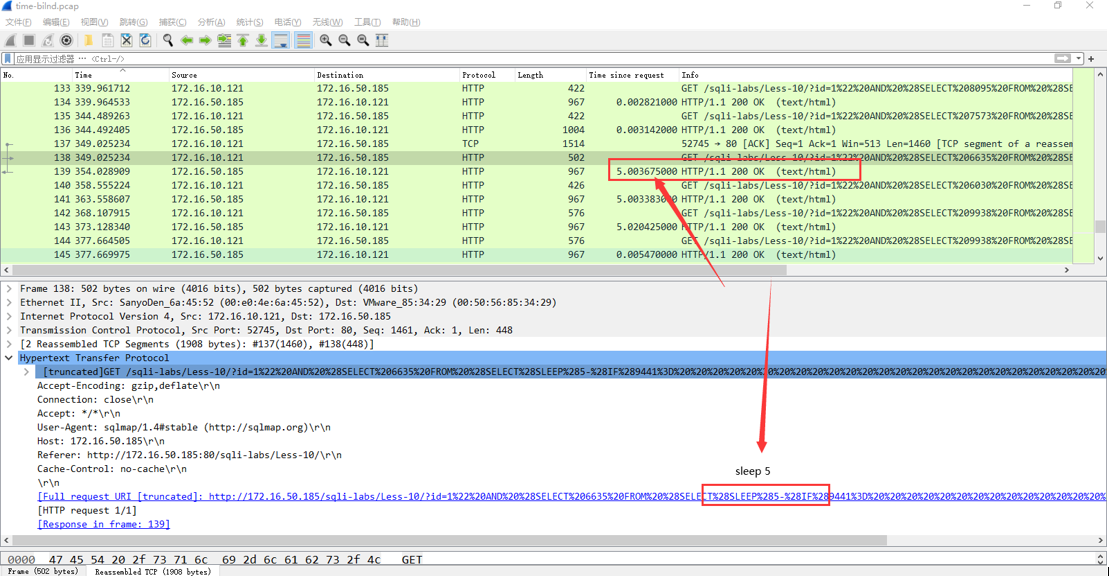Select packet 137 TCP row

(538, 144)
